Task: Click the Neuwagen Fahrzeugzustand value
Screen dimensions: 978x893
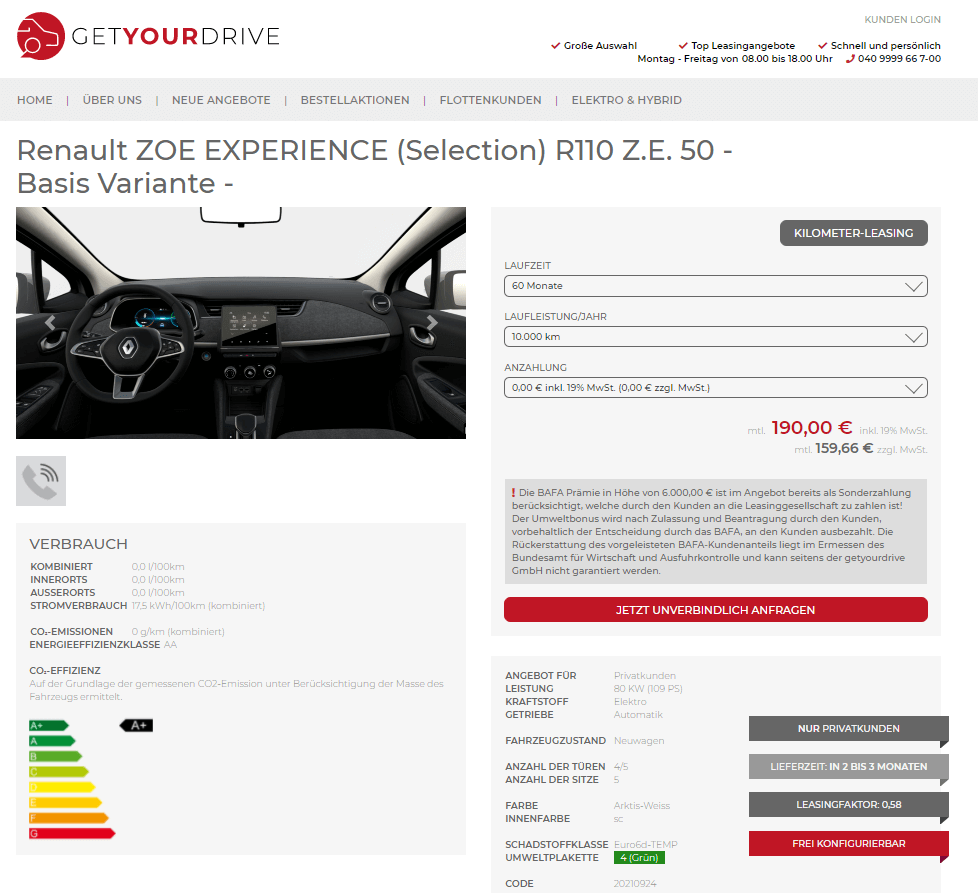Action: tap(639, 741)
